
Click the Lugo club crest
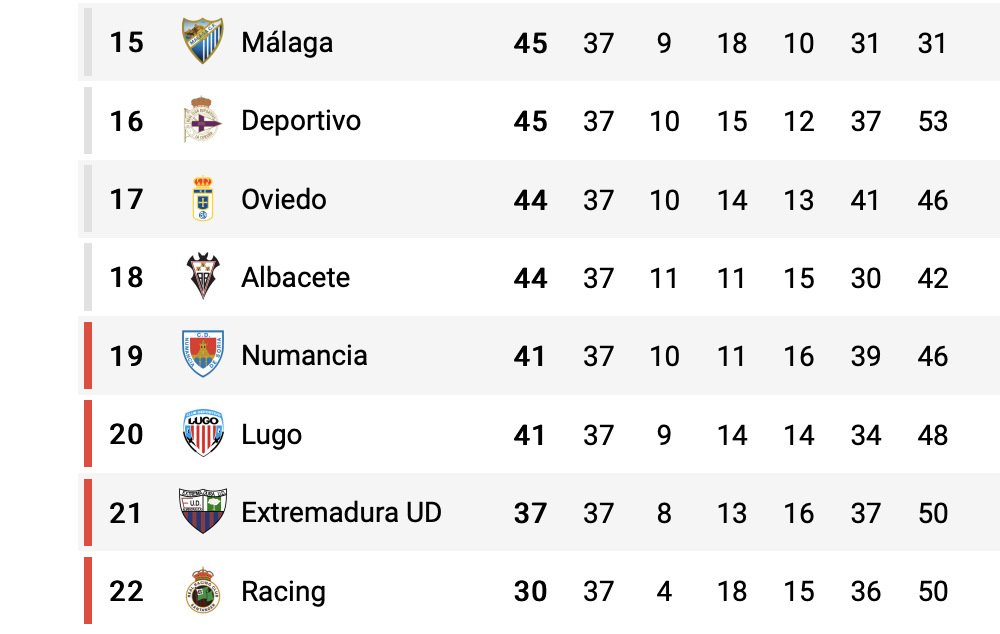point(203,433)
